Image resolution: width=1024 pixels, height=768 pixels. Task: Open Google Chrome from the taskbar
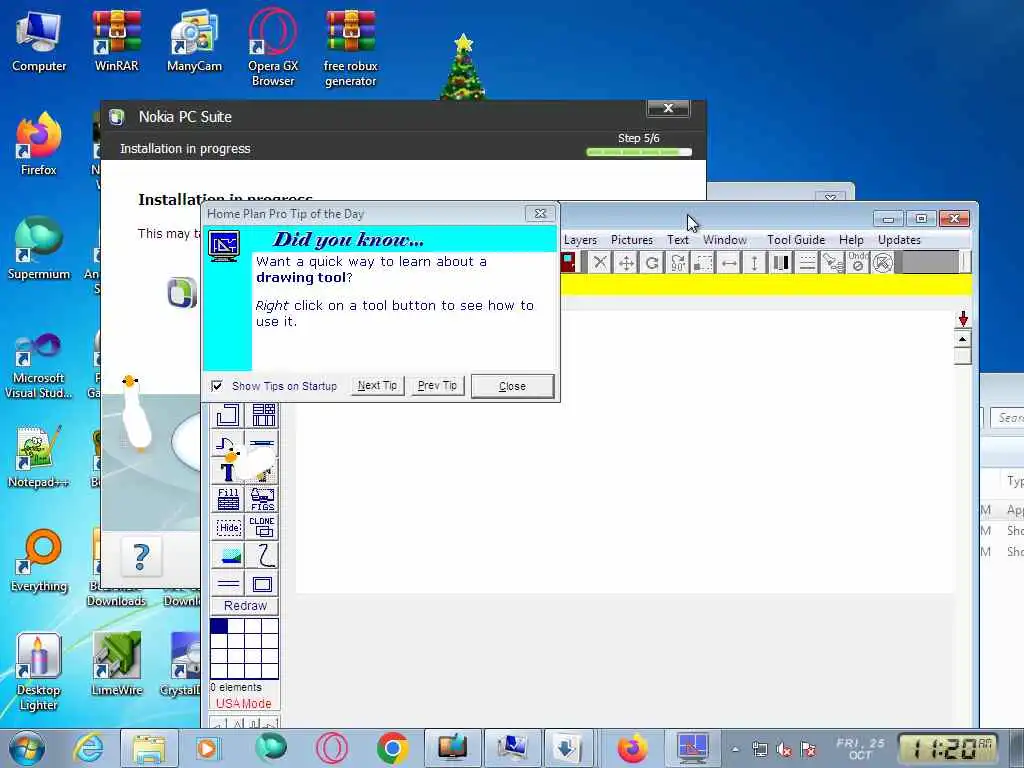click(392, 748)
